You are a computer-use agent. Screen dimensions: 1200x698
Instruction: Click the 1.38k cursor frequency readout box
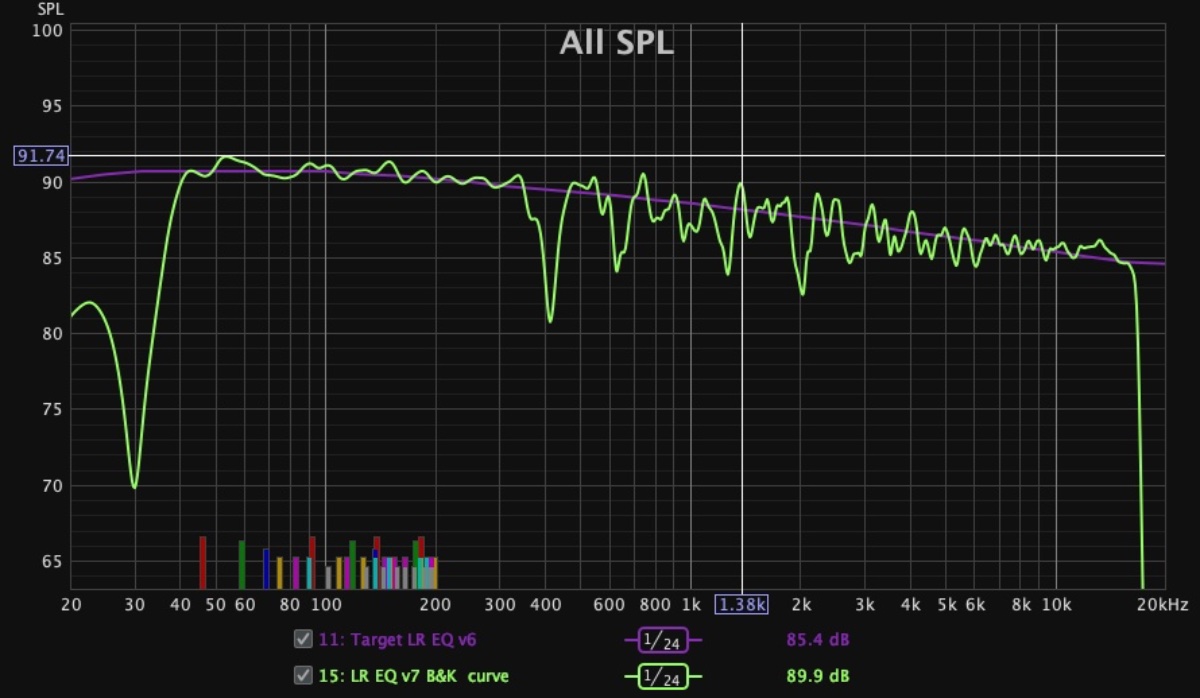click(741, 604)
